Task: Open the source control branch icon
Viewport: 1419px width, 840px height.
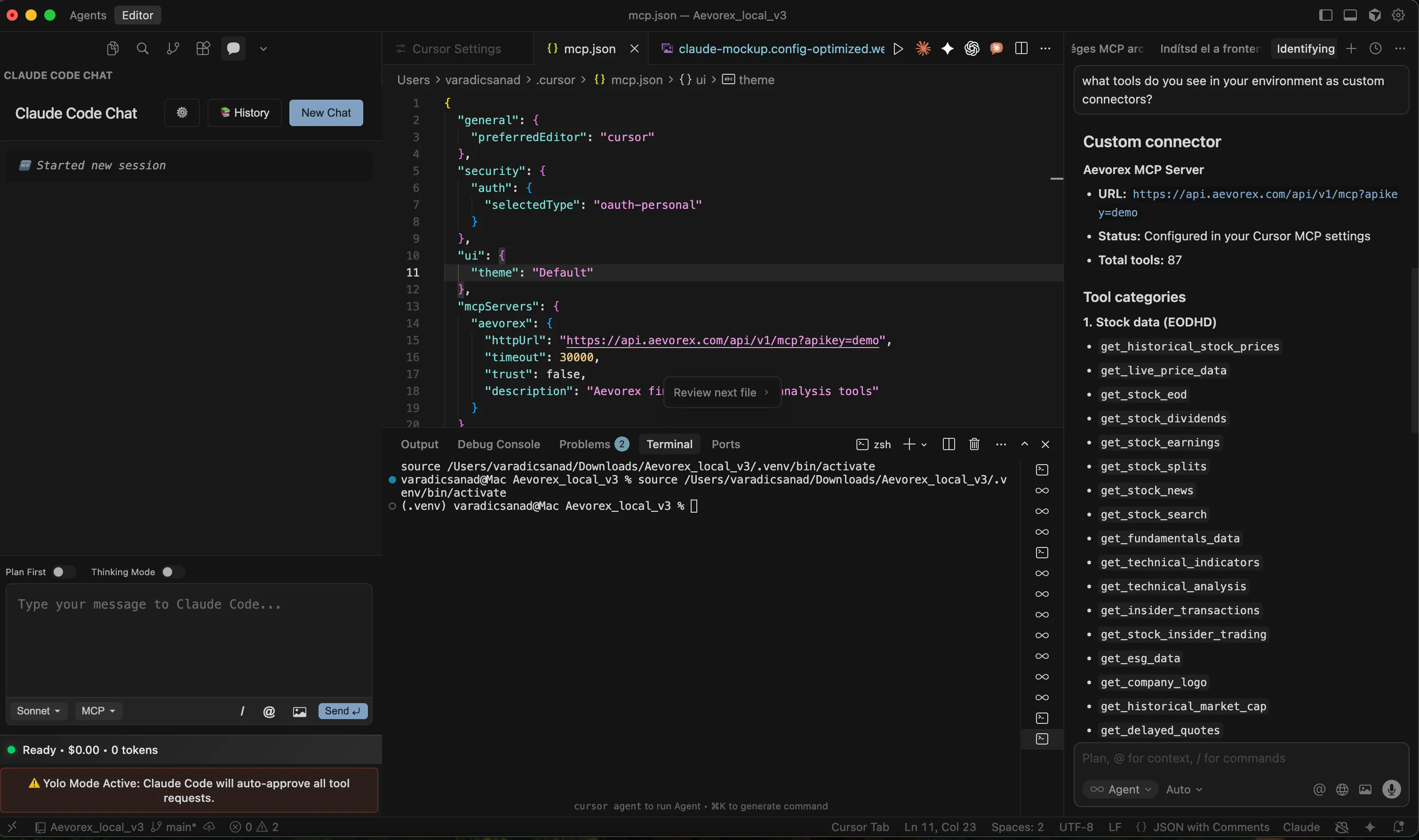Action: [173, 48]
